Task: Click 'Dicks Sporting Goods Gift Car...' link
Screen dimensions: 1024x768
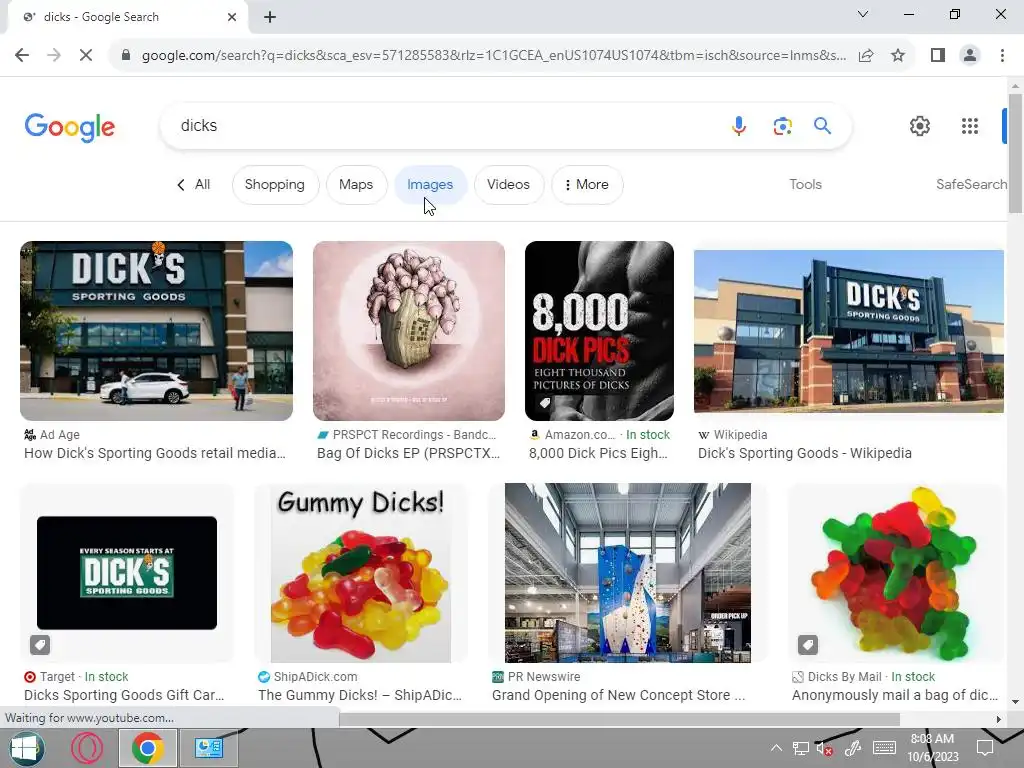Action: (124, 696)
